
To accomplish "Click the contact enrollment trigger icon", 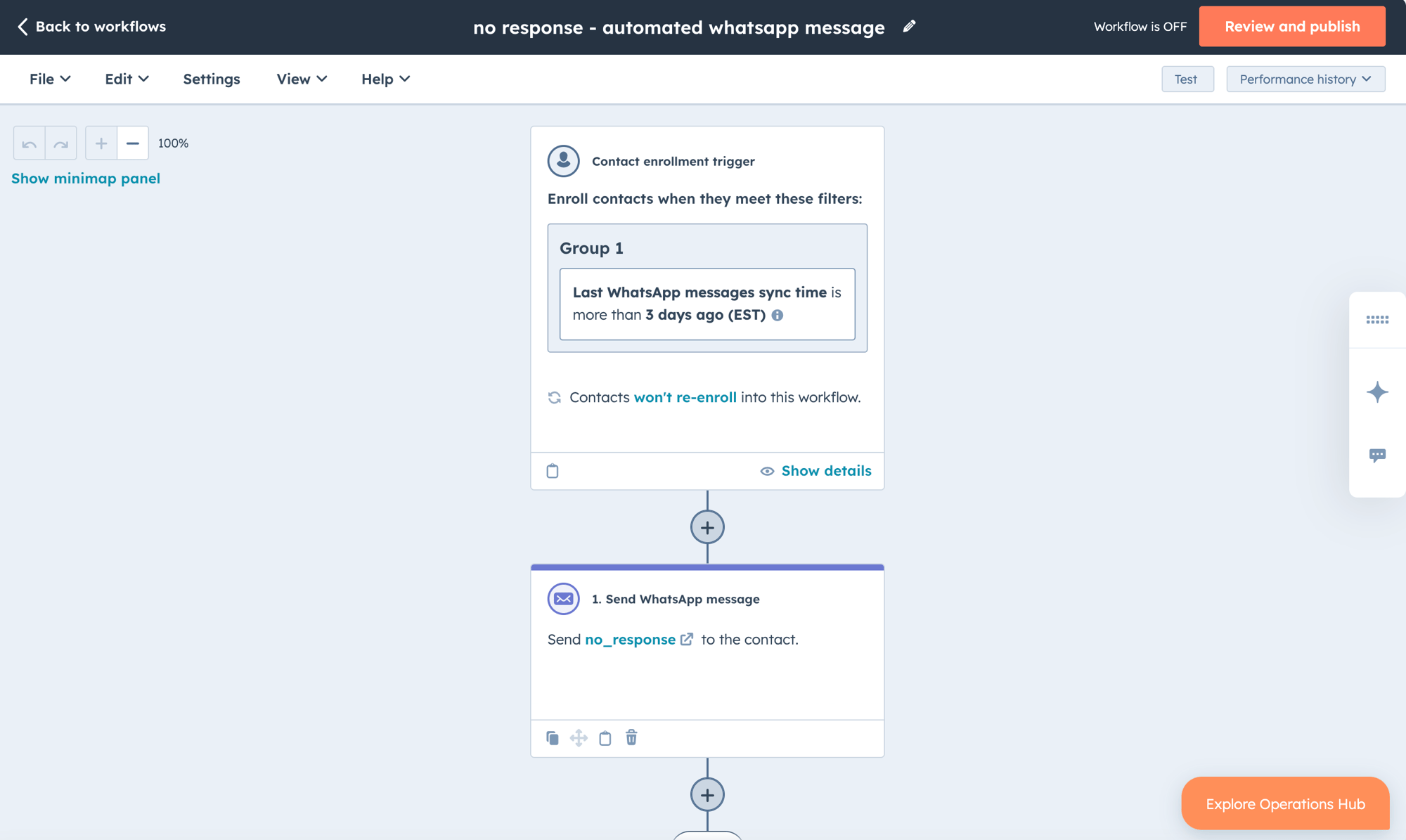I will click(563, 160).
